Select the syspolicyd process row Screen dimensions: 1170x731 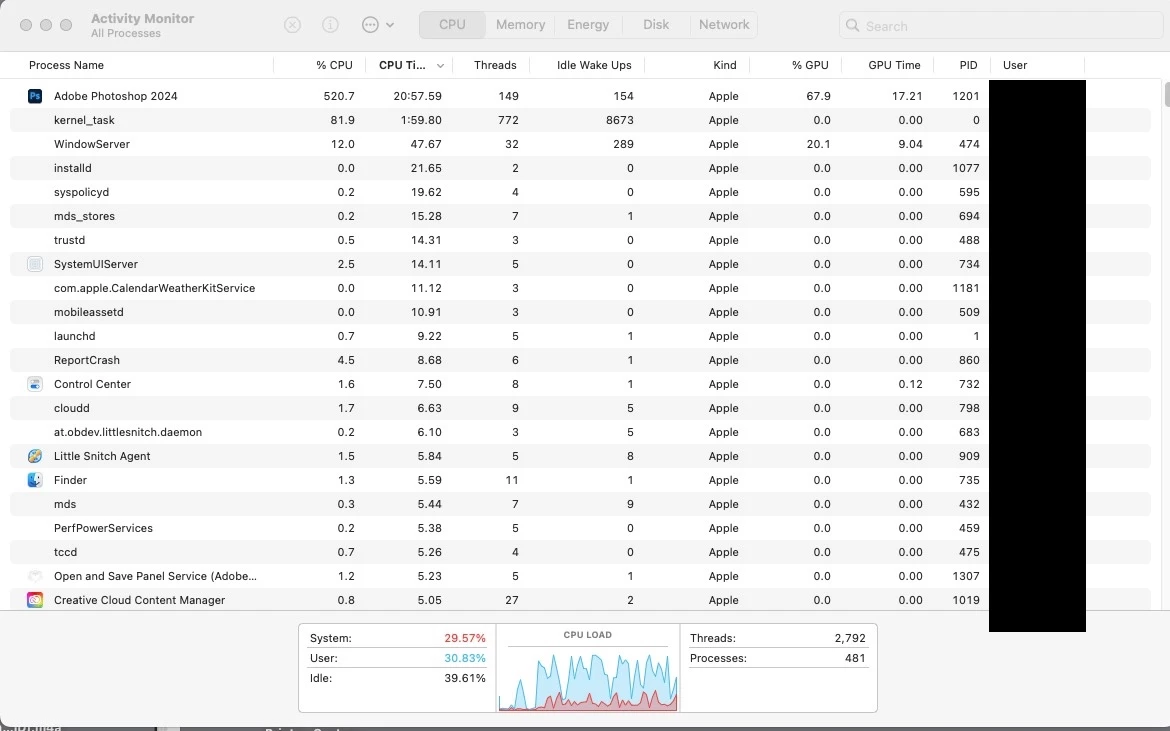click(580, 192)
